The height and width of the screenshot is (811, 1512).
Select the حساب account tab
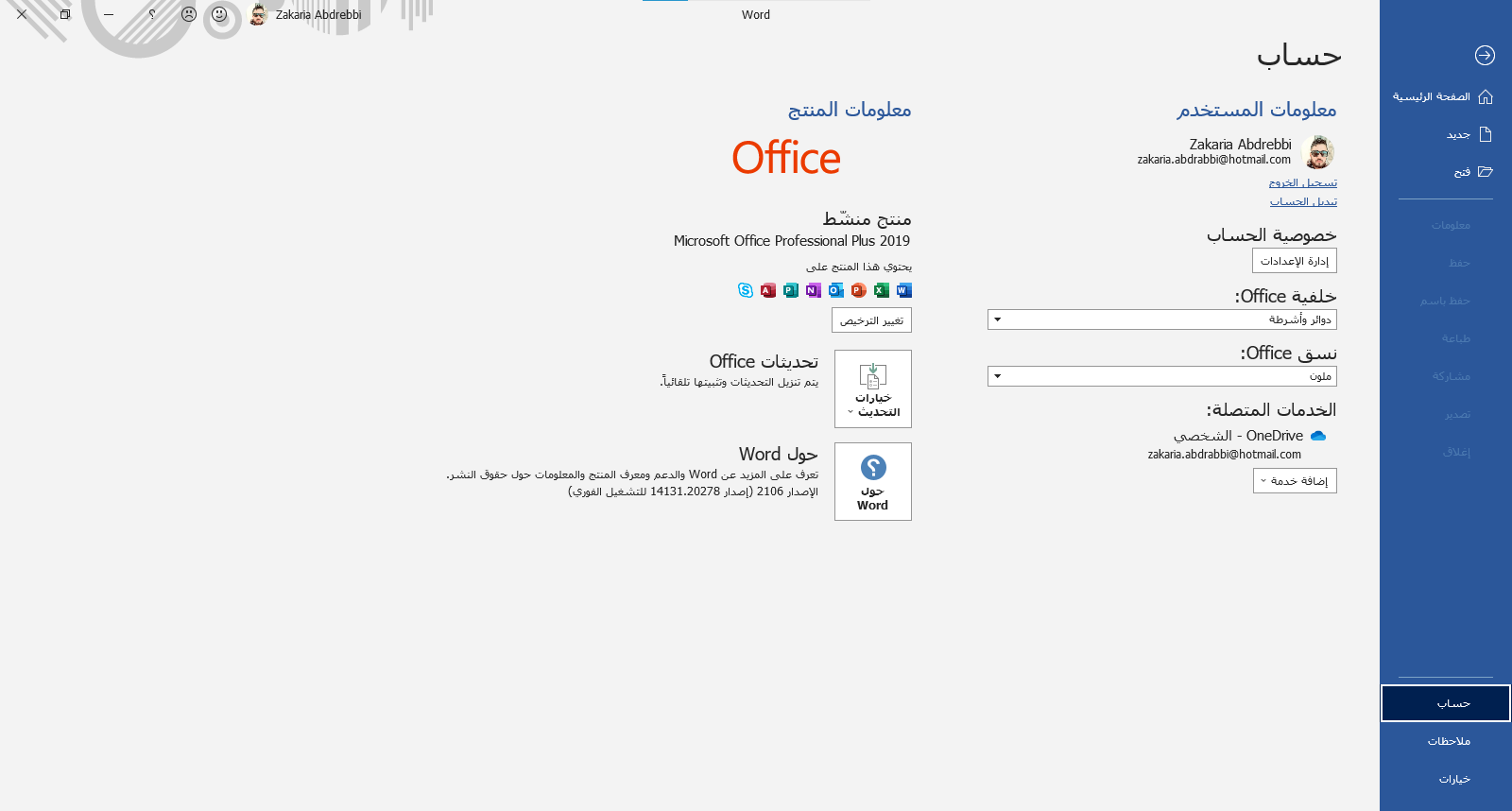(1446, 703)
